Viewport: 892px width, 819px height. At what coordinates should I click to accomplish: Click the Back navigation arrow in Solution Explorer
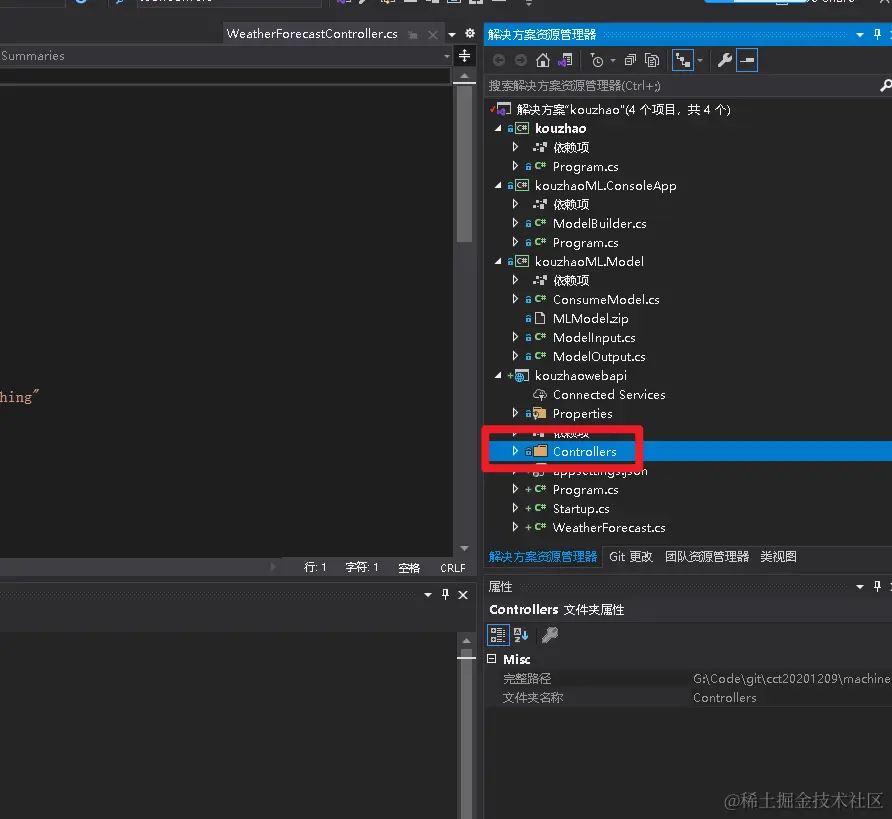tap(499, 60)
